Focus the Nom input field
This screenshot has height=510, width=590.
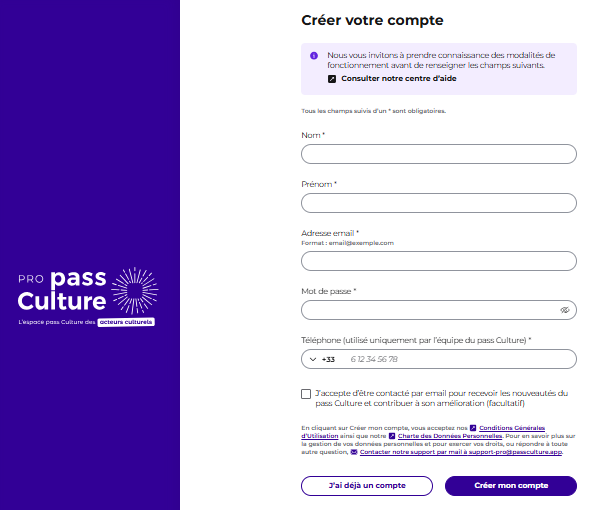(x=439, y=154)
